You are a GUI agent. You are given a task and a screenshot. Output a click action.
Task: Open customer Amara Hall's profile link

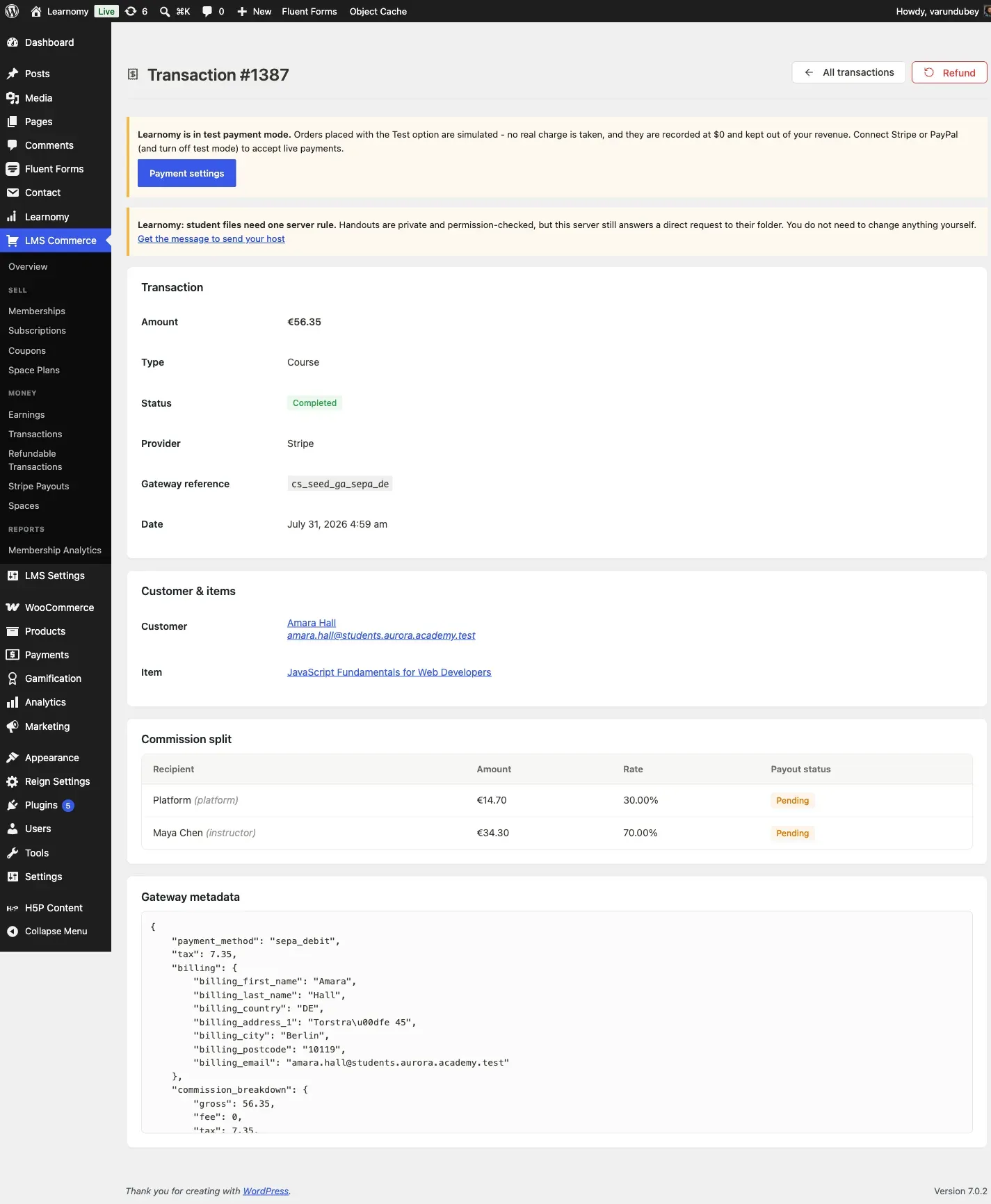[312, 623]
